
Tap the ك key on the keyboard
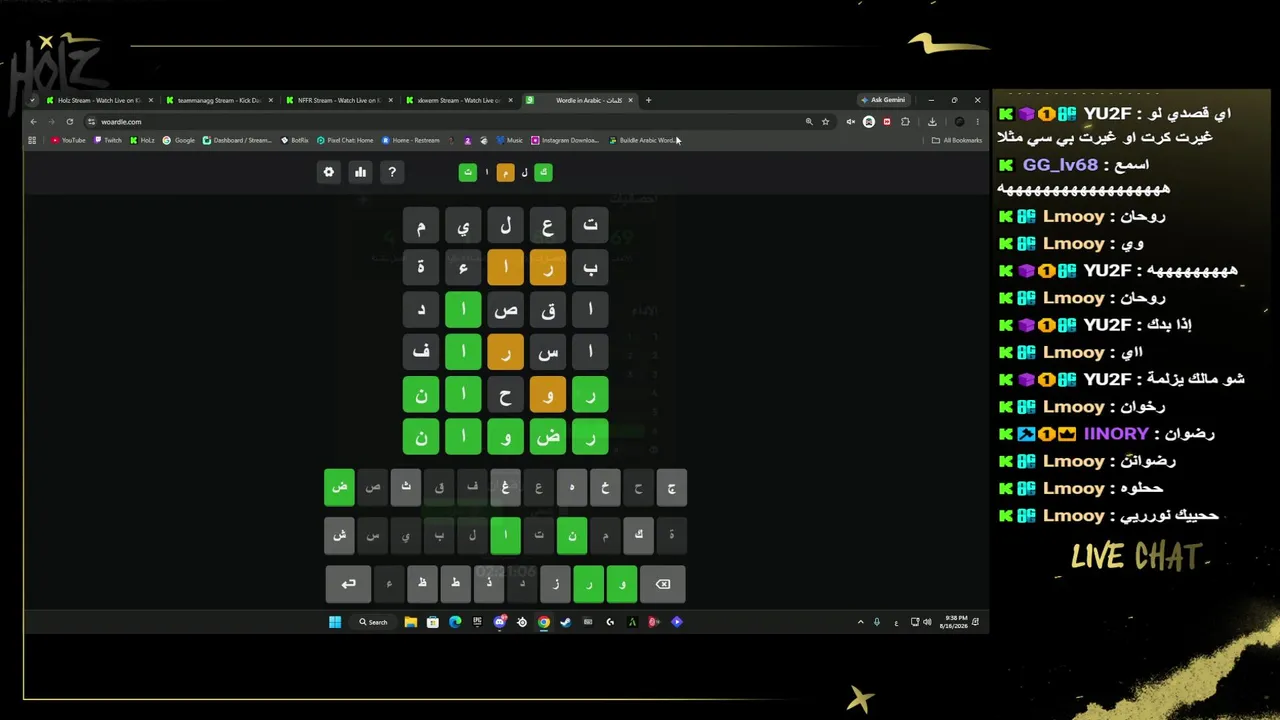(639, 535)
